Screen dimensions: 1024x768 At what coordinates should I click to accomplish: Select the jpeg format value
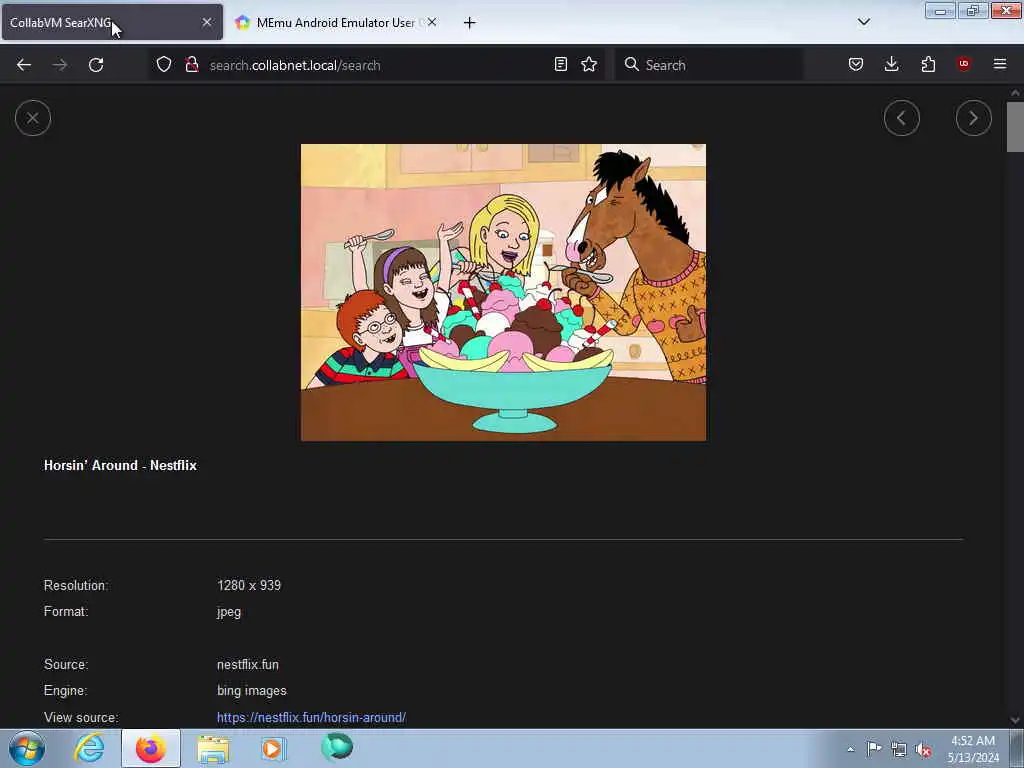(x=229, y=612)
